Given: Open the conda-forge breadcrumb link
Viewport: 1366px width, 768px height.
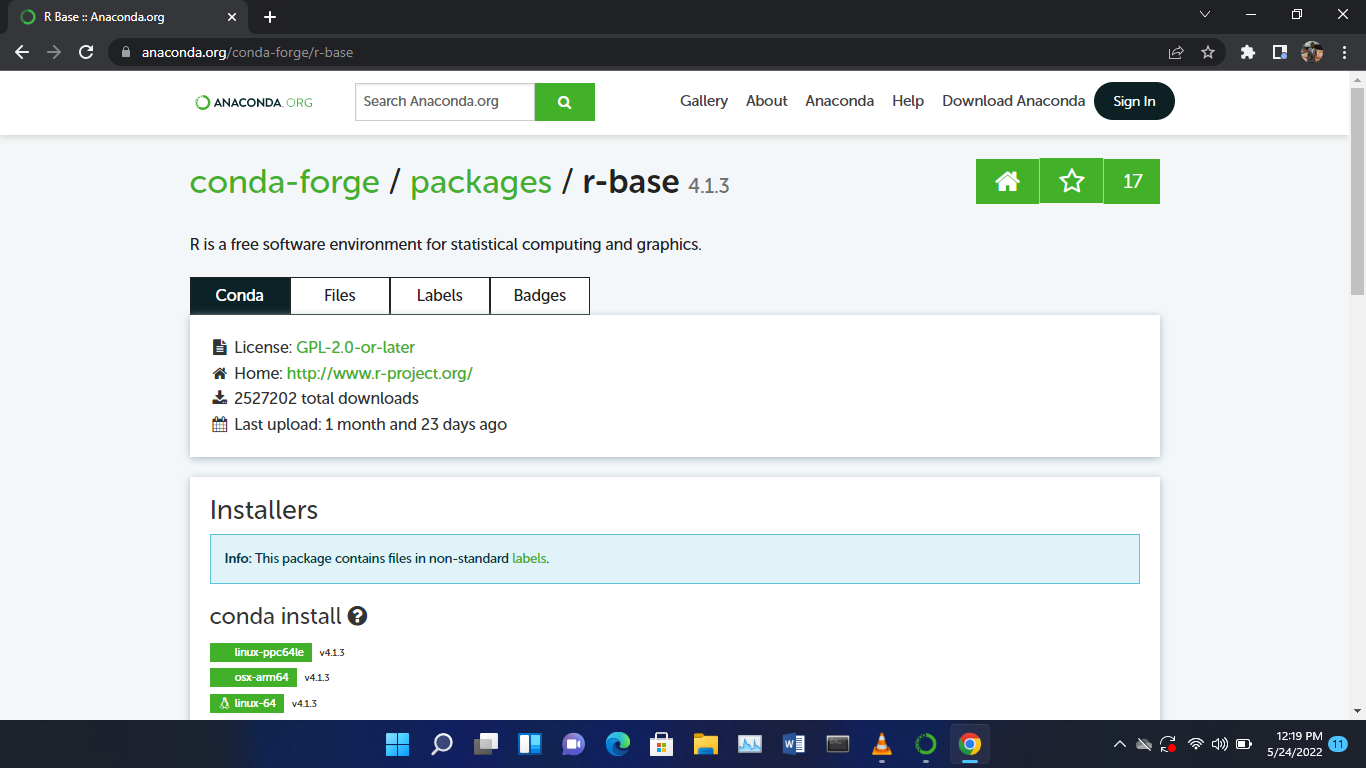Looking at the screenshot, I should tap(285, 182).
